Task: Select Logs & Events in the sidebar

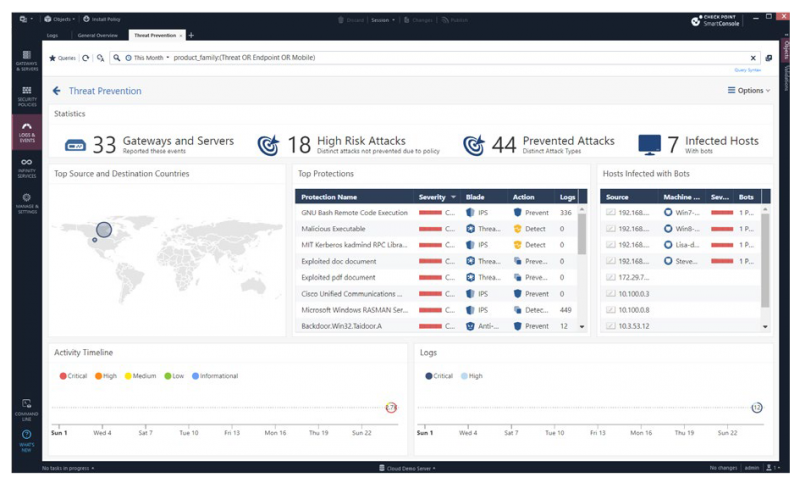Action: tap(27, 132)
